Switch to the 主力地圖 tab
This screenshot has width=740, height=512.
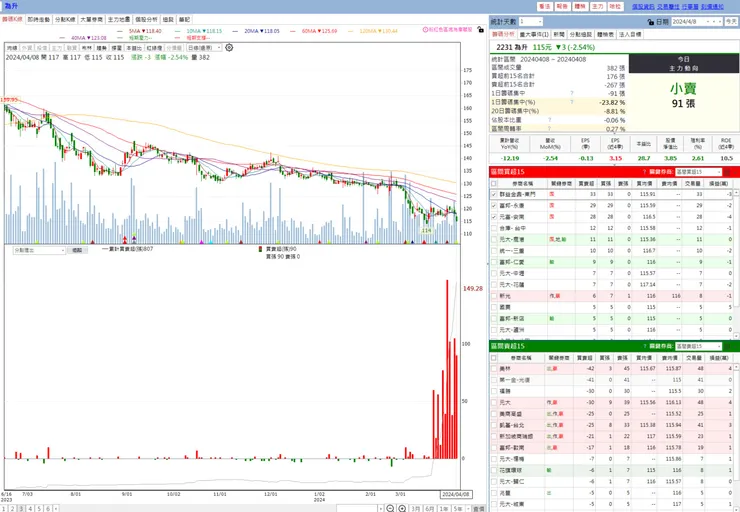[x=118, y=20]
